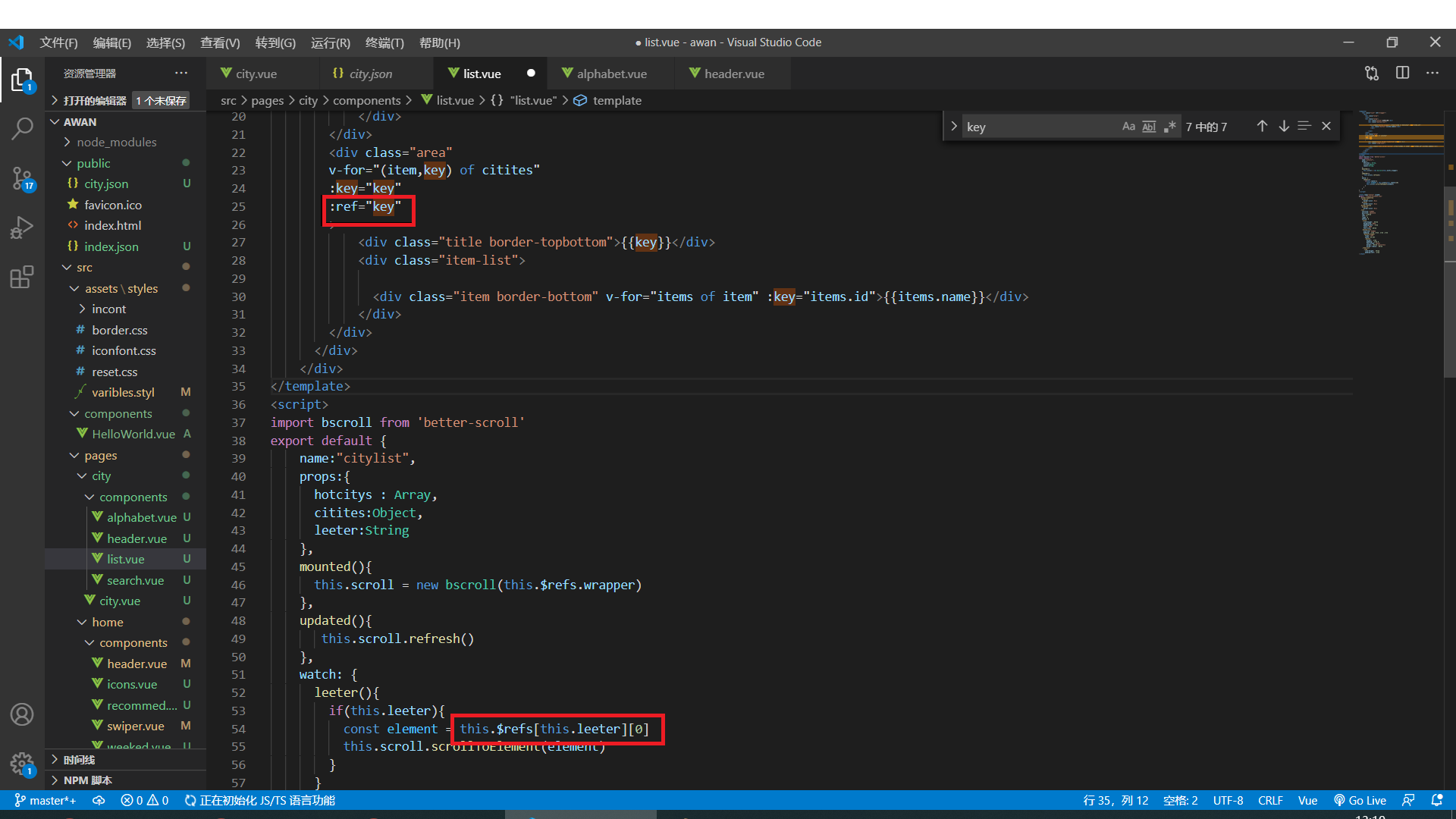
Task: Open Source Control view with 17 changes
Action: pyautogui.click(x=22, y=179)
